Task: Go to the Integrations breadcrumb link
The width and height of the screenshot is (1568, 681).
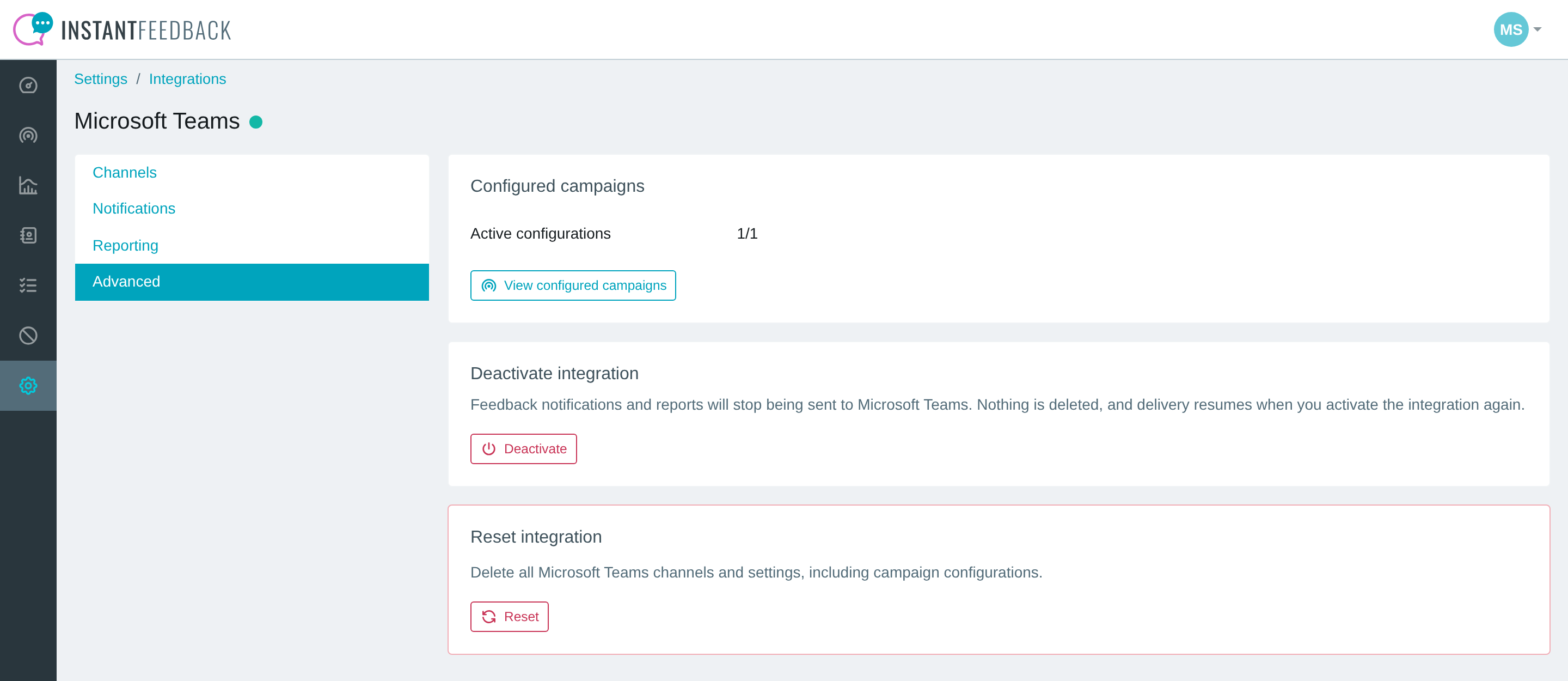Action: click(187, 79)
